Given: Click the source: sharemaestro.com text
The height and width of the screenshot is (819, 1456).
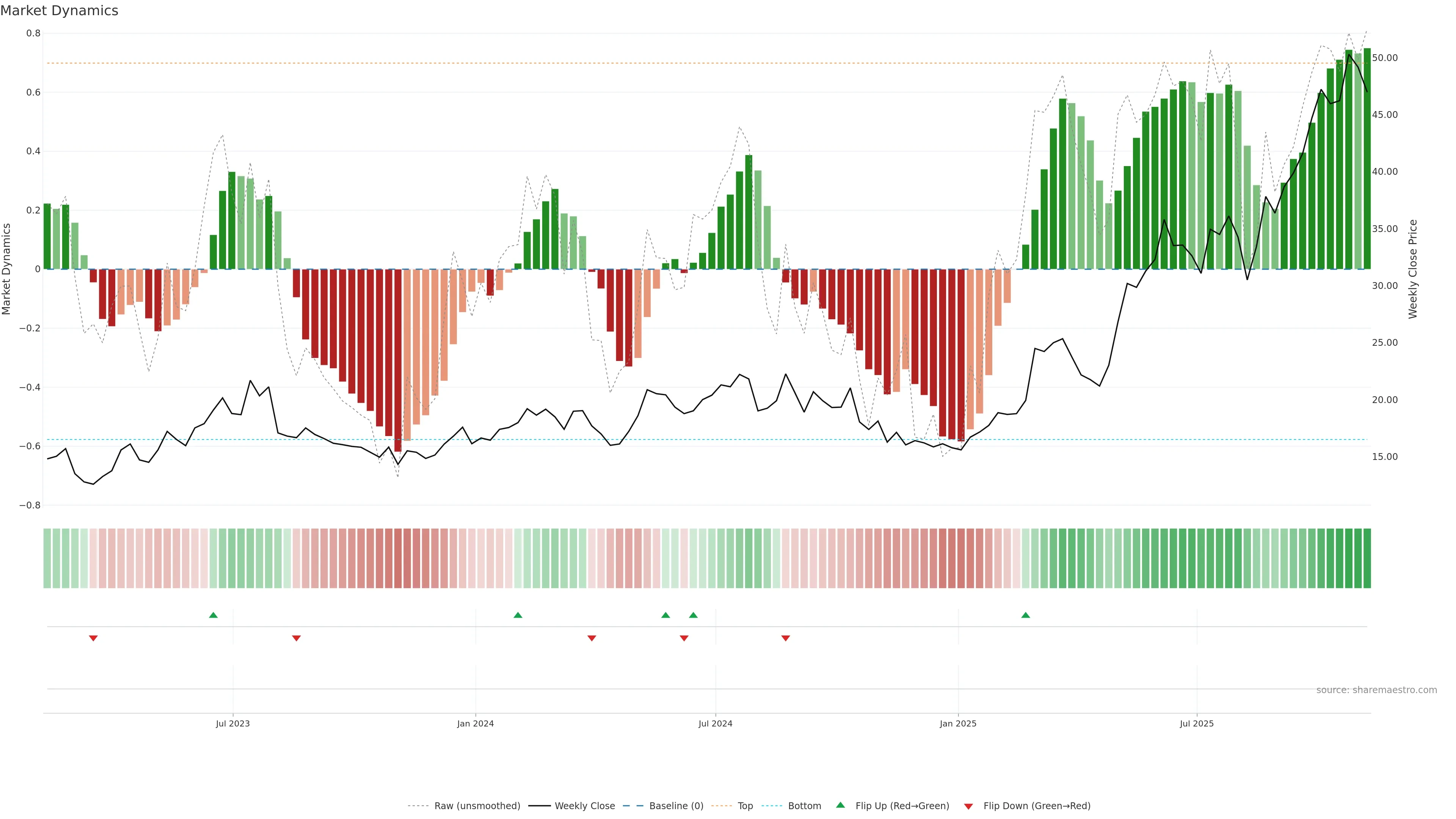Looking at the screenshot, I should [x=1376, y=690].
